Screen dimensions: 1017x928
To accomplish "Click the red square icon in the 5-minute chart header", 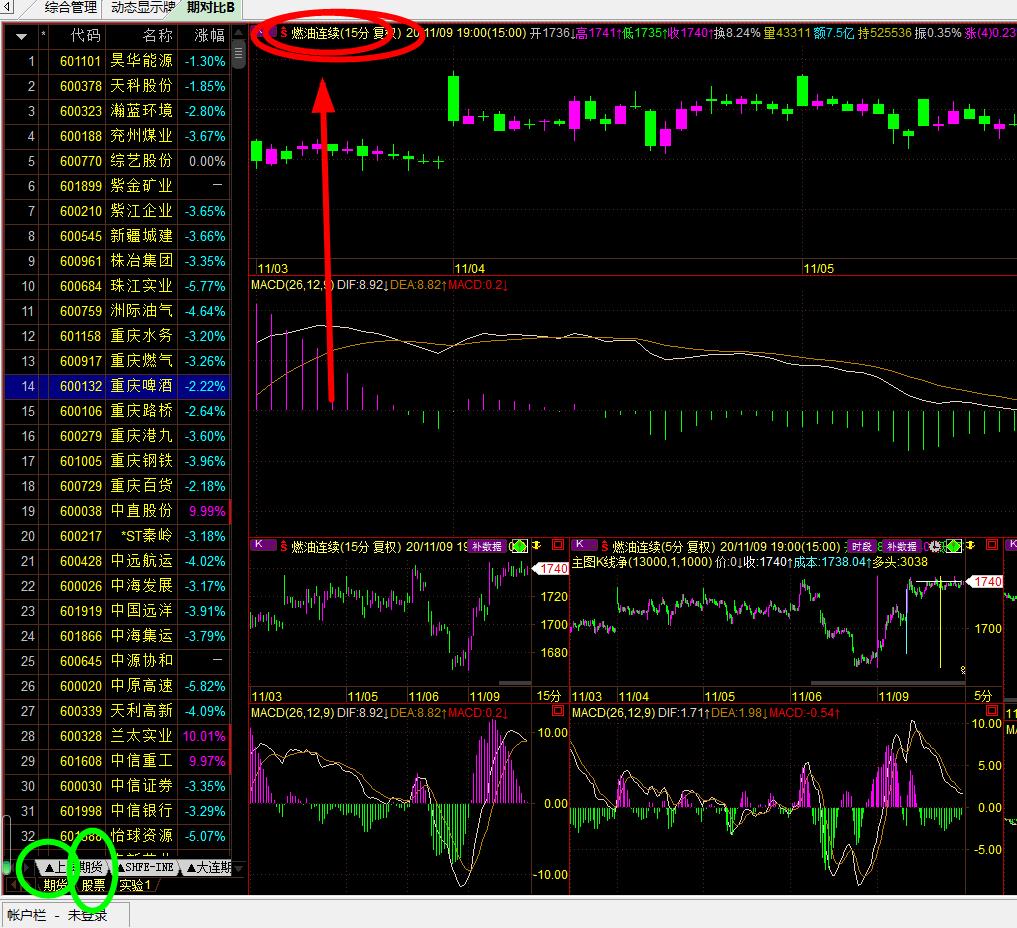I will point(992,546).
